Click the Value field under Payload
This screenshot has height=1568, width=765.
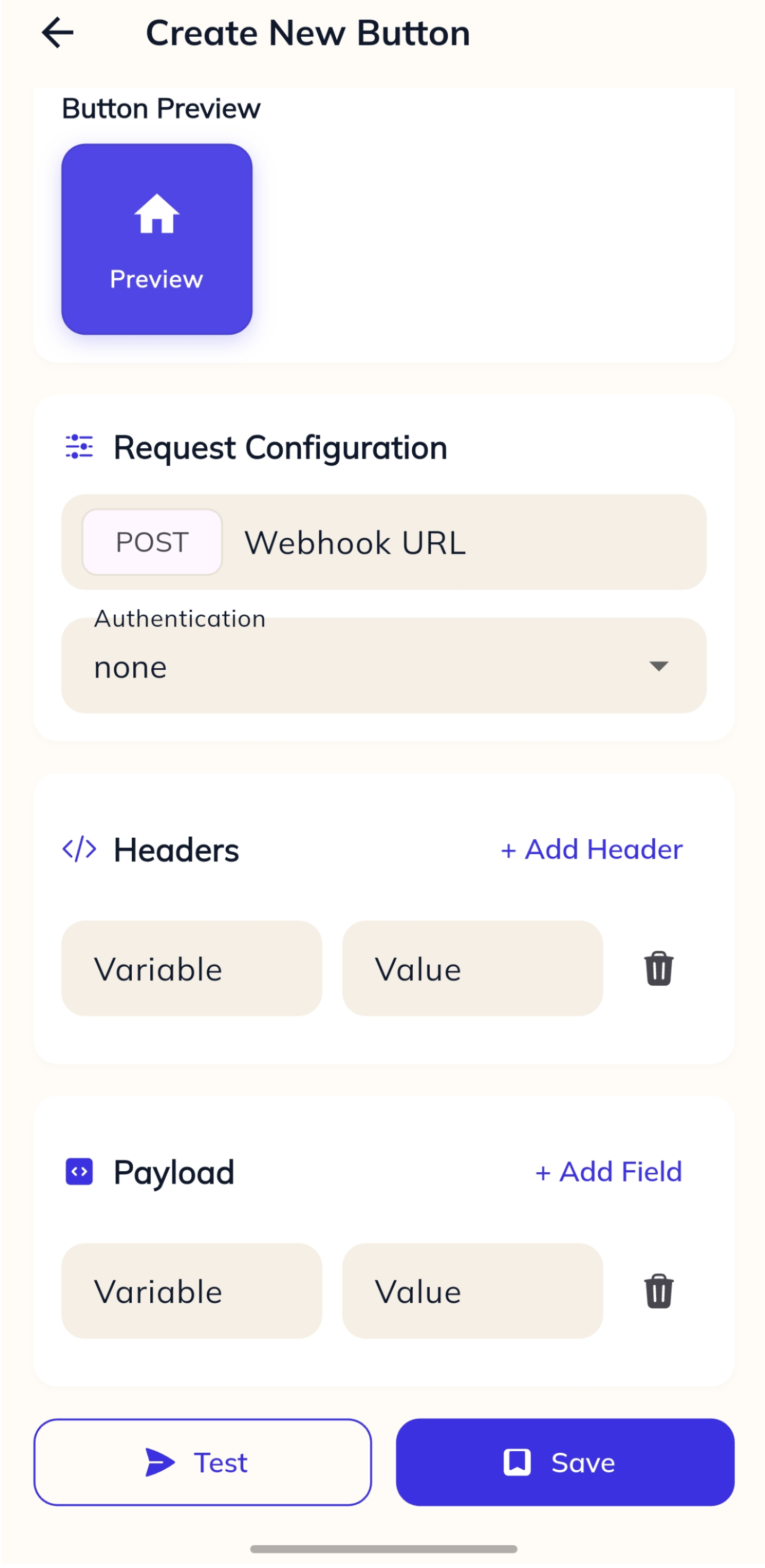coord(472,1292)
